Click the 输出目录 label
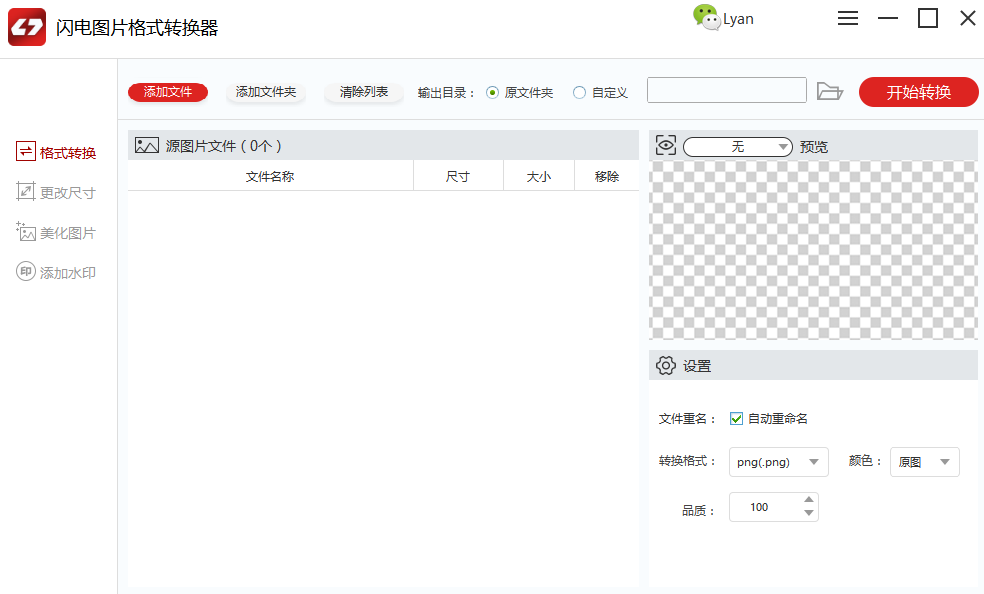Screen dimensions: 984x594 tap(446, 93)
